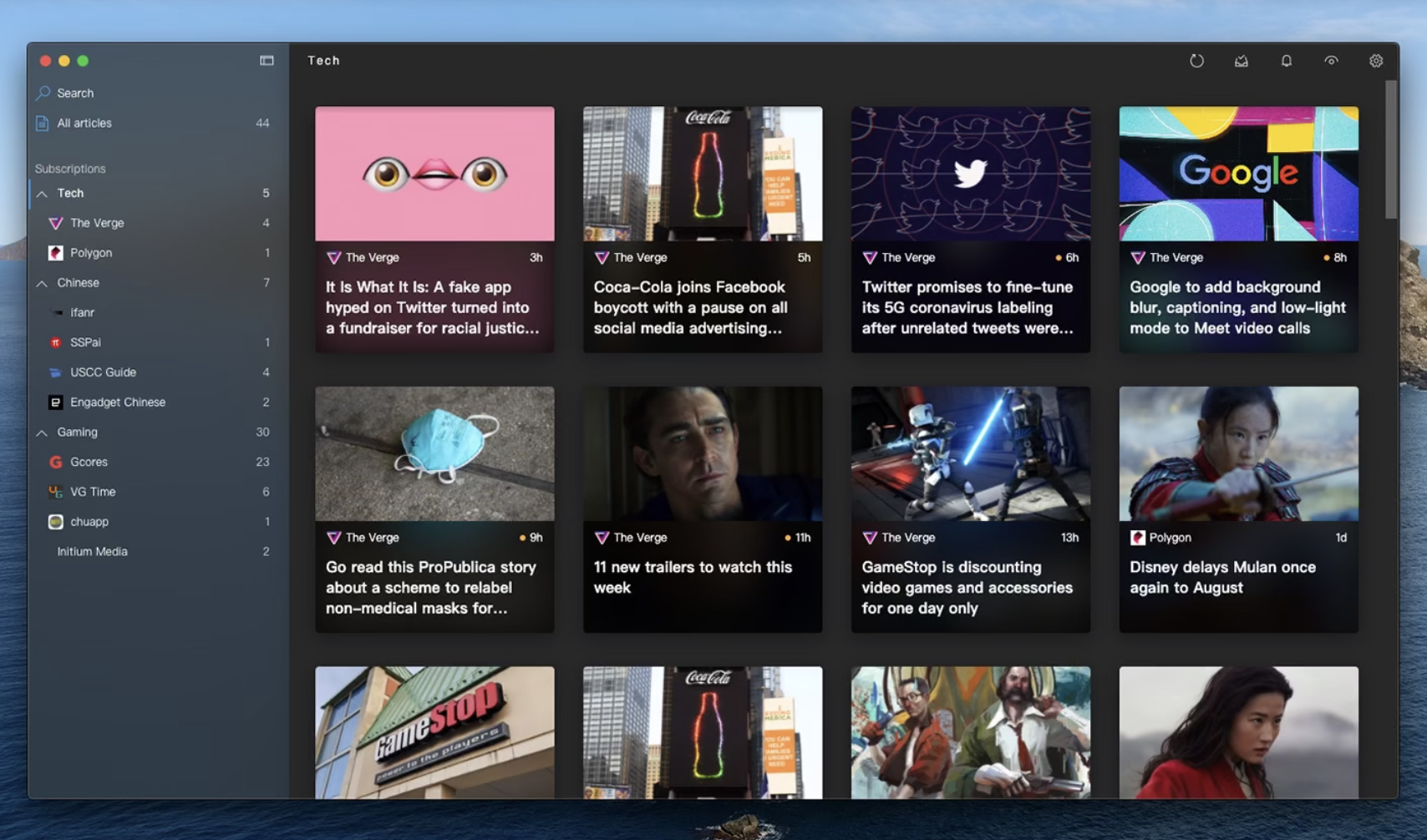
Task: Collapse the Tech folder chevron
Action: point(42,193)
